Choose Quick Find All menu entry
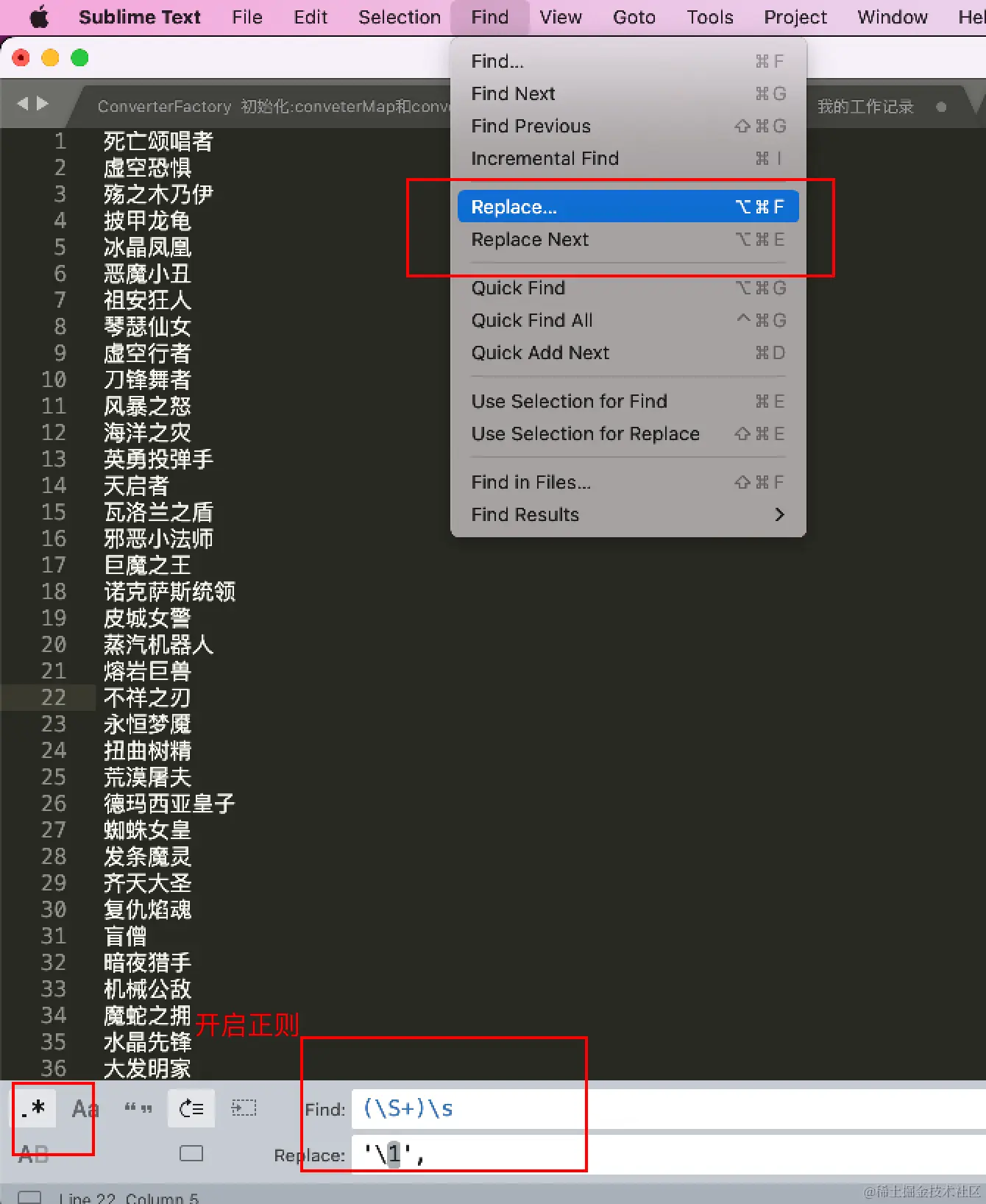Image resolution: width=986 pixels, height=1204 pixels. click(628, 320)
